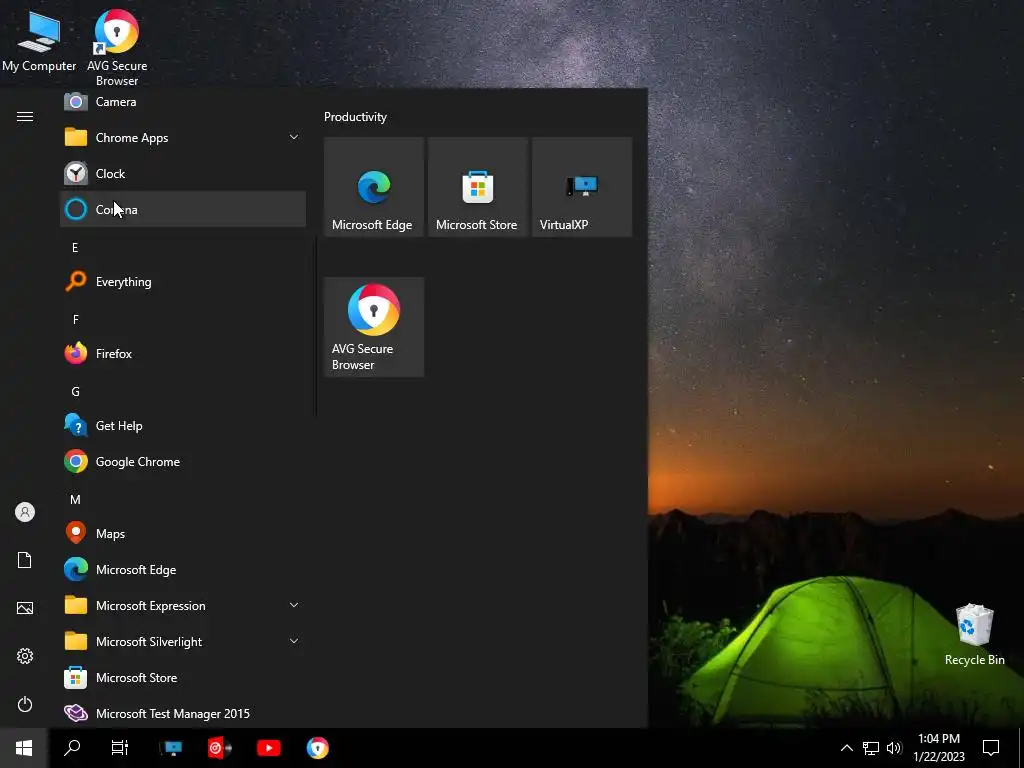Open Pictures from the Start sidebar

[x=25, y=608]
